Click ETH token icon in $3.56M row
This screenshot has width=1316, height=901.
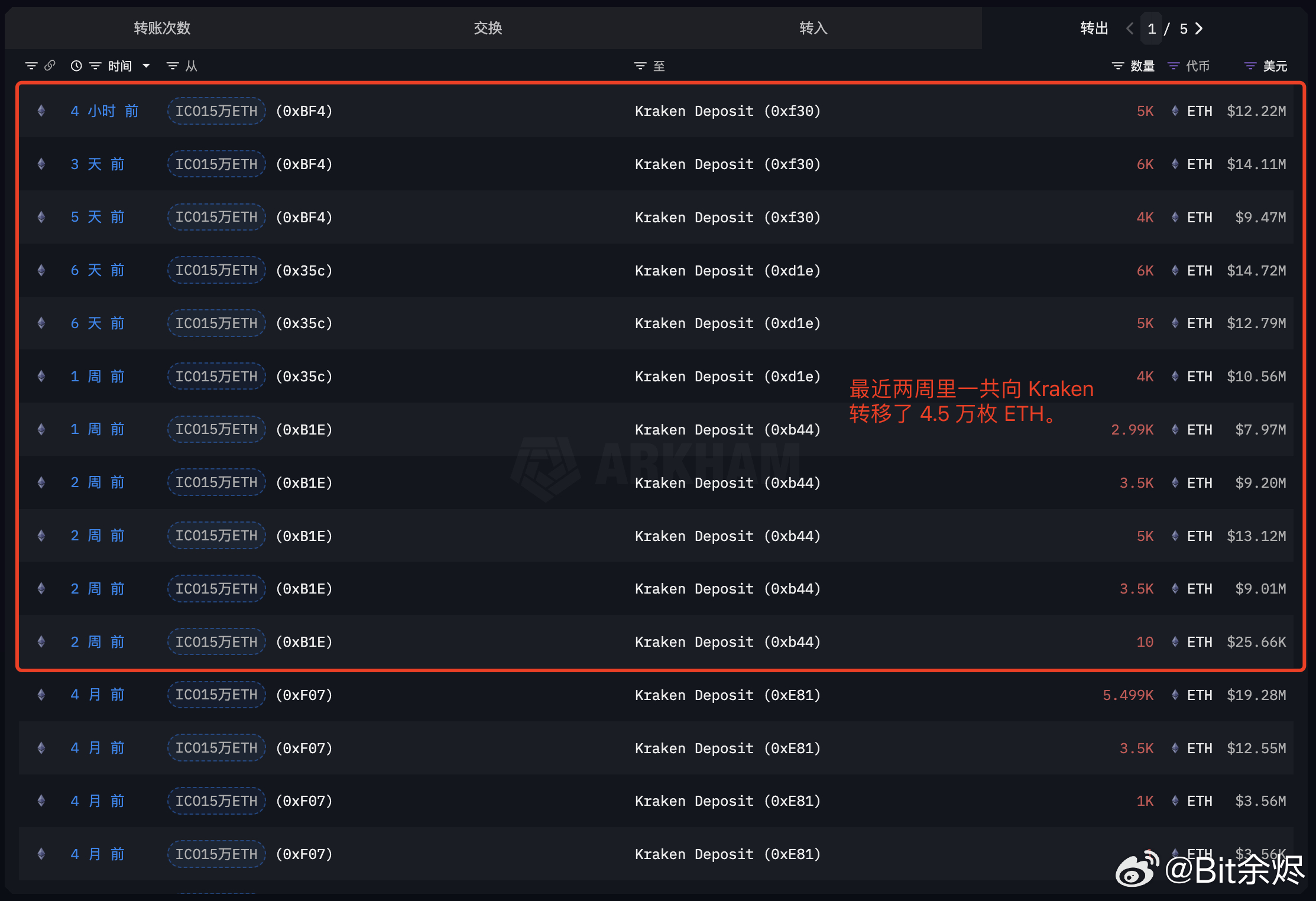point(1175,801)
